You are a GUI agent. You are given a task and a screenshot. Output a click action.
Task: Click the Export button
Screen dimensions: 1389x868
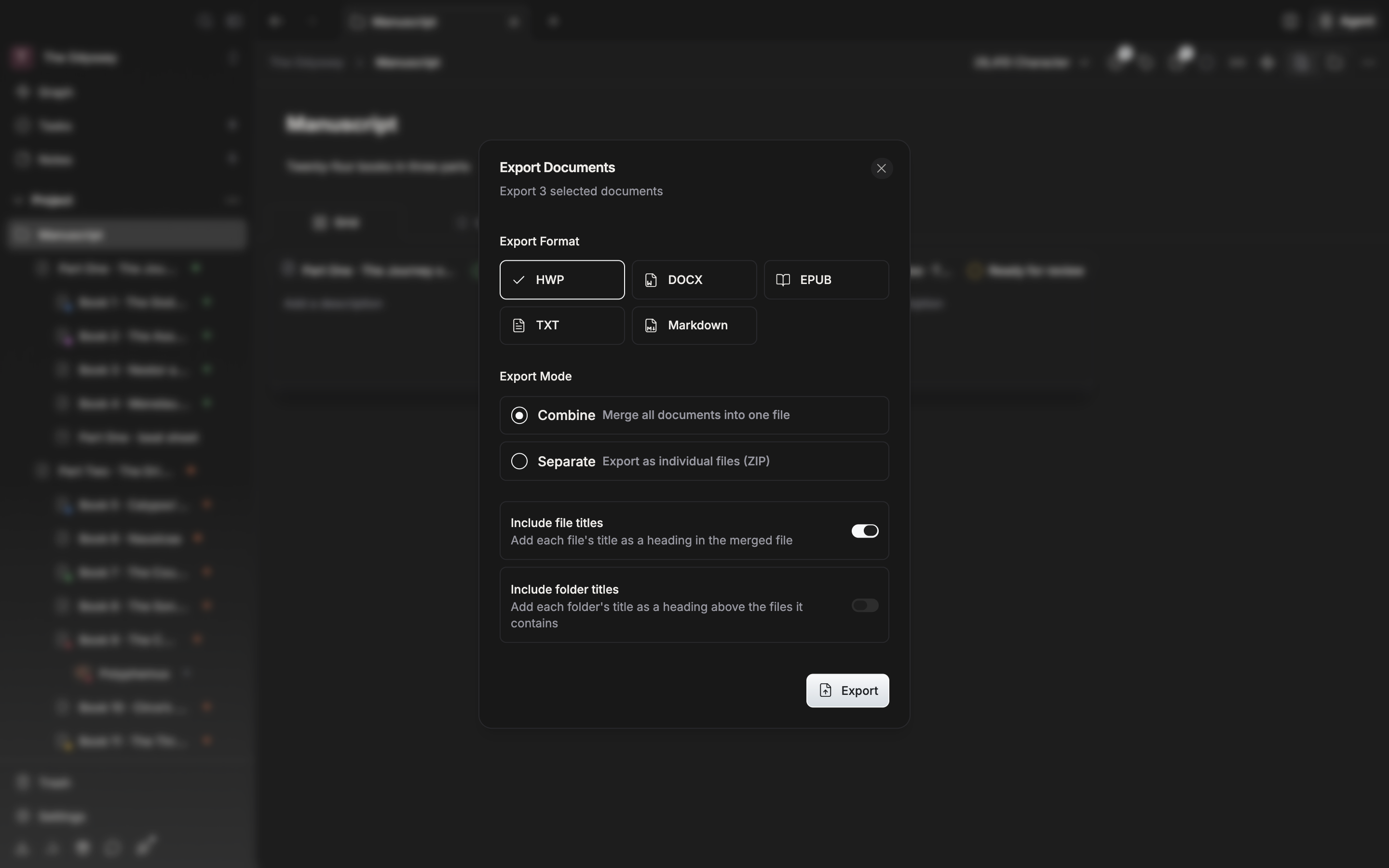click(847, 691)
